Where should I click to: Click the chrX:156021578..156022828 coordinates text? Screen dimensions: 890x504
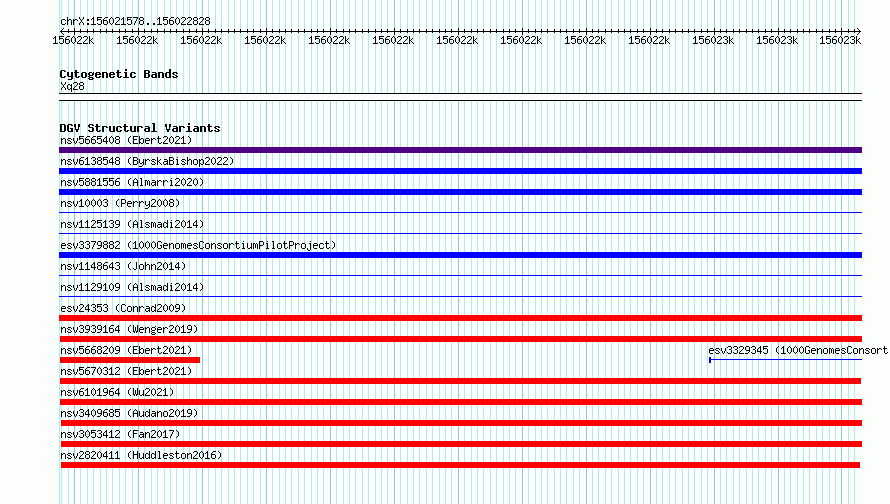135,21
